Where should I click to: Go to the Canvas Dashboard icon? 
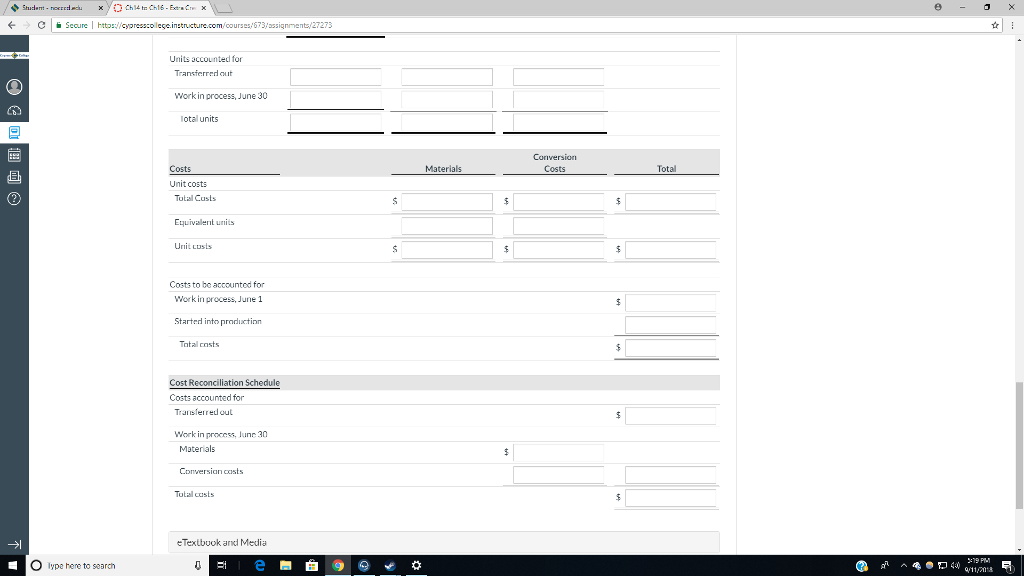pos(14,110)
